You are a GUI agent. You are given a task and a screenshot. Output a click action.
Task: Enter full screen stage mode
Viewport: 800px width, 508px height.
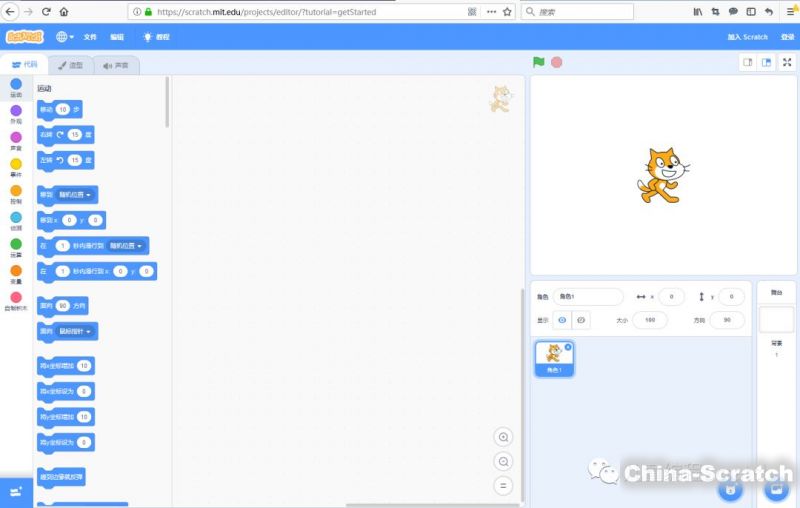tap(788, 62)
